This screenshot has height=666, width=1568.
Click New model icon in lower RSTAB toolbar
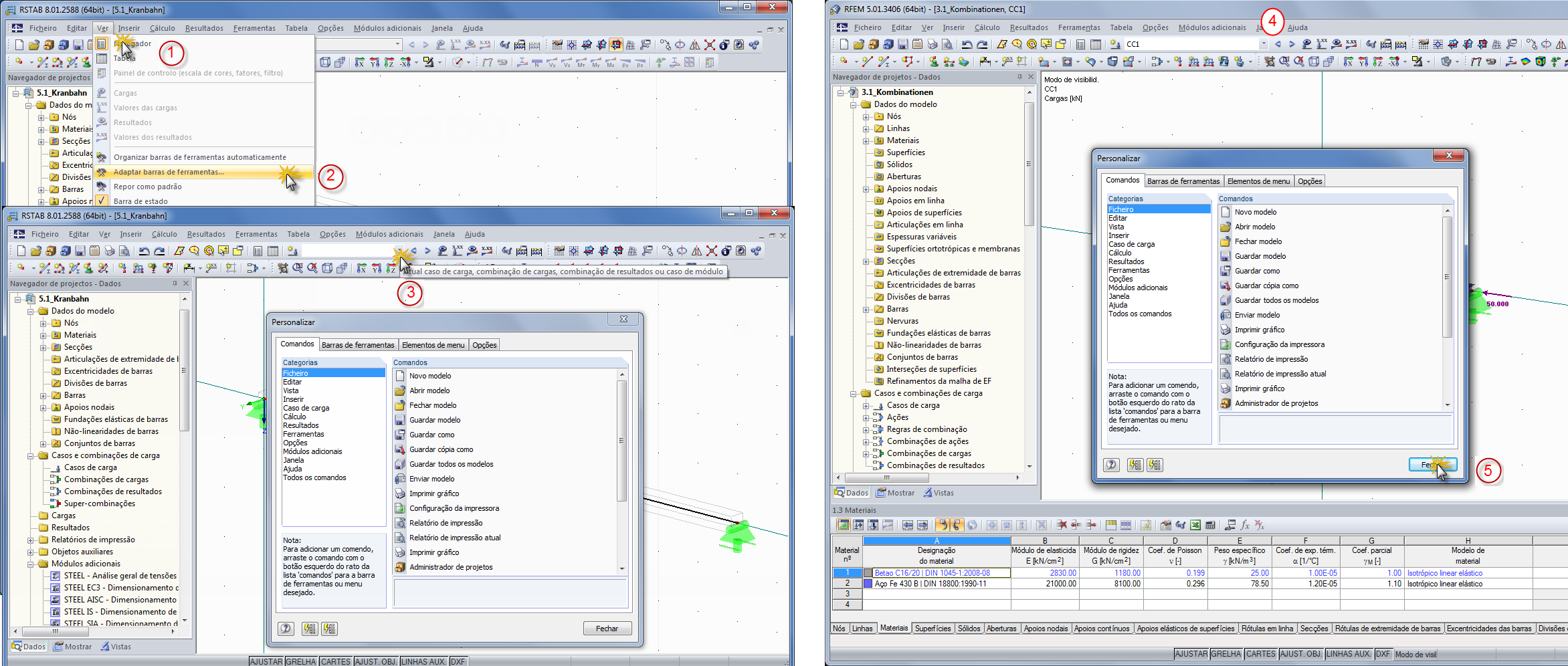tap(21, 251)
